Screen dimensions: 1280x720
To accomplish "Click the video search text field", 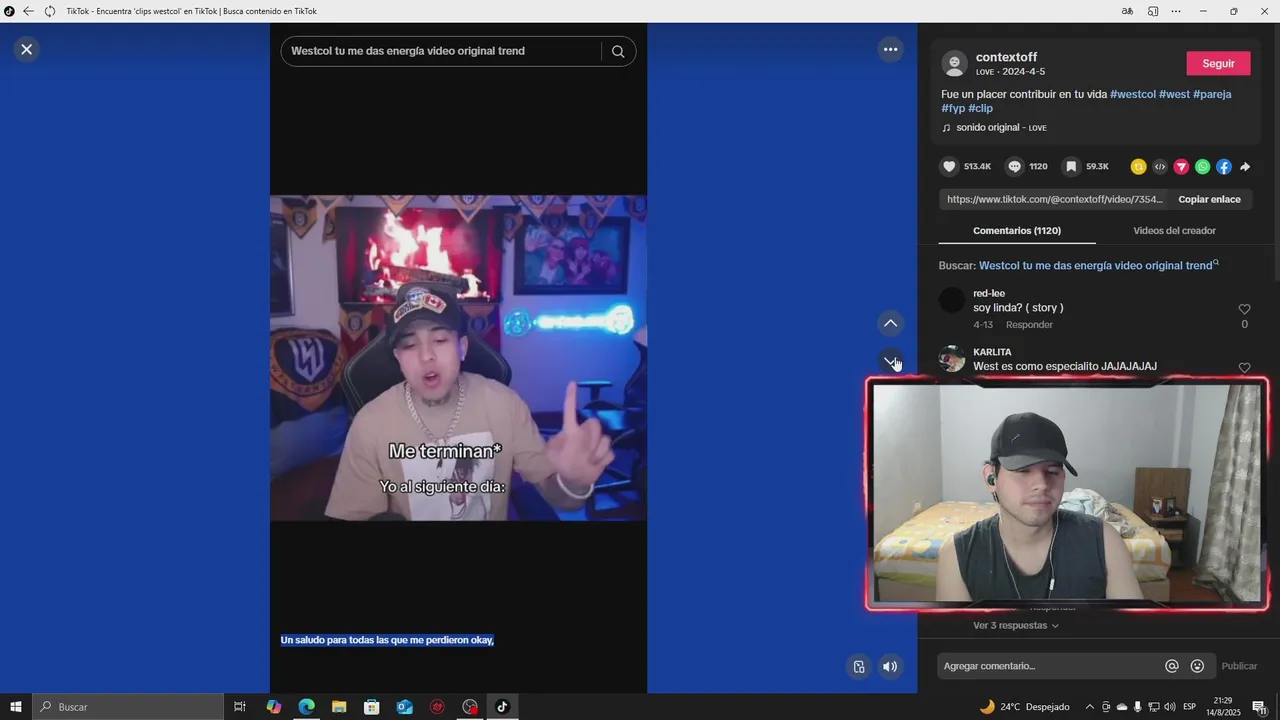I will [x=442, y=51].
